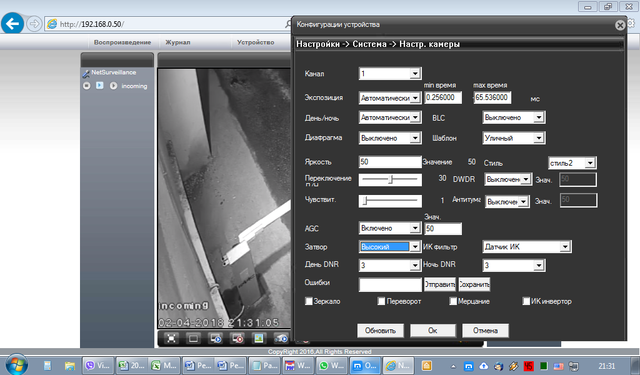
Task: Click the Отмена button
Action: tap(485, 331)
